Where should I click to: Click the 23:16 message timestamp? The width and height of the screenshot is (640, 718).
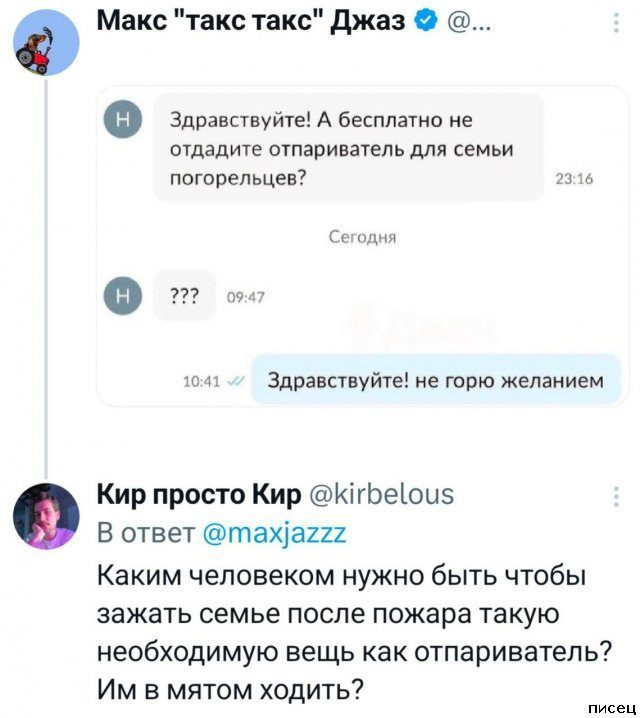[x=574, y=180]
